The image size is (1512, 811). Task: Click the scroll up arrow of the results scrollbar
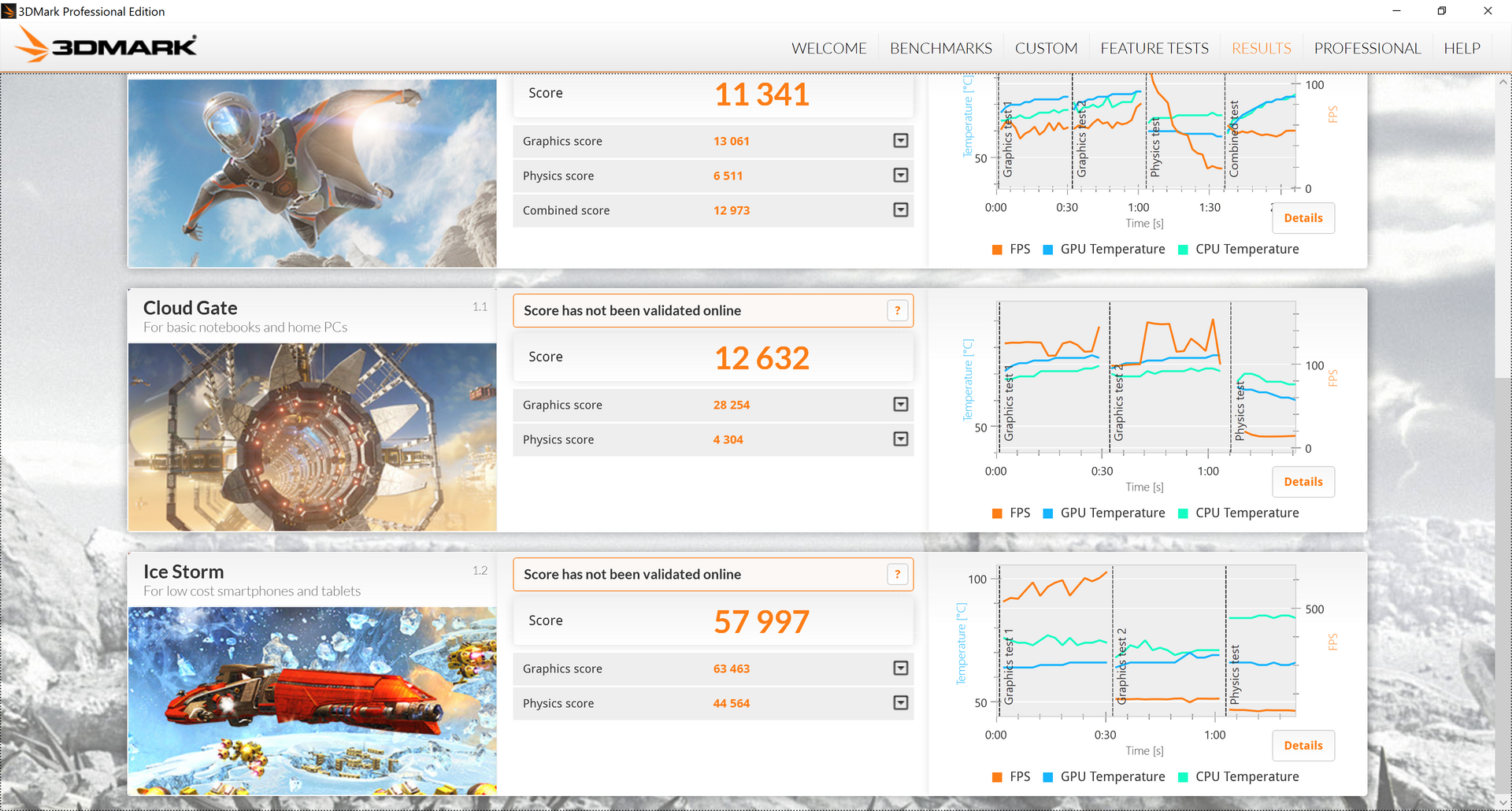pos(1503,82)
